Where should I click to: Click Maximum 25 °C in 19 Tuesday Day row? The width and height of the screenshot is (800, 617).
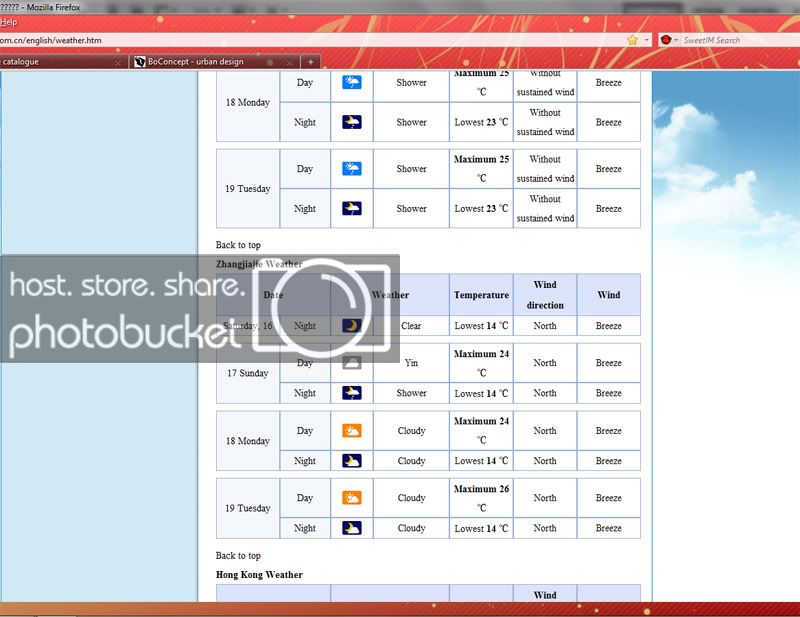pos(481,169)
